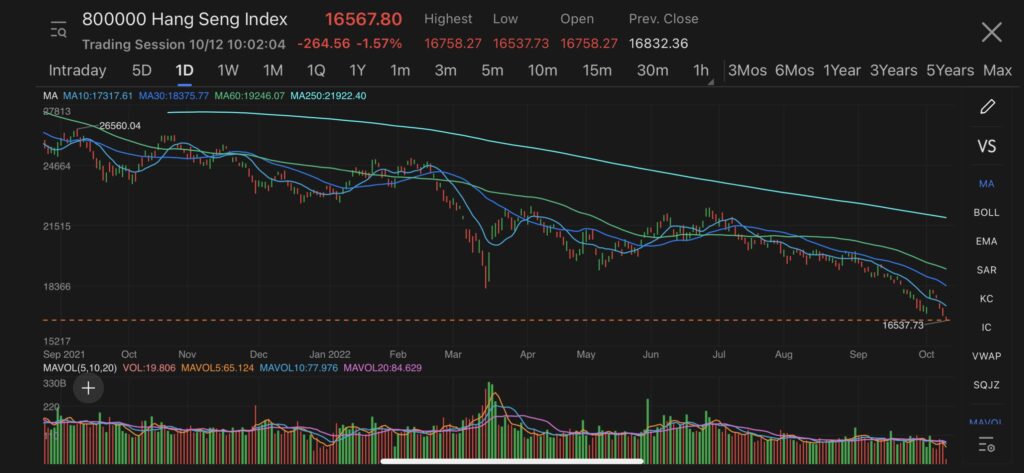Screen dimensions: 1024x473
Task: Toggle the IC indicator
Action: coord(986,327)
